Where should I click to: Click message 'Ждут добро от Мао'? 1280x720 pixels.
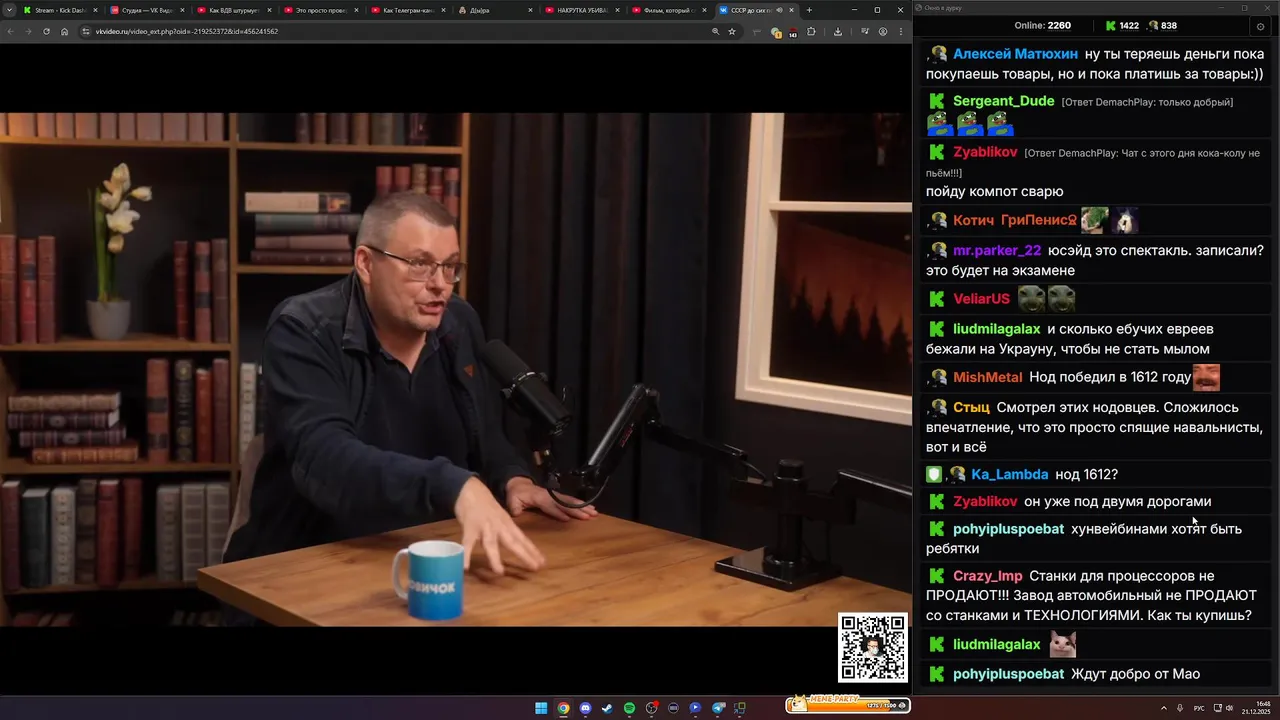pos(1135,674)
